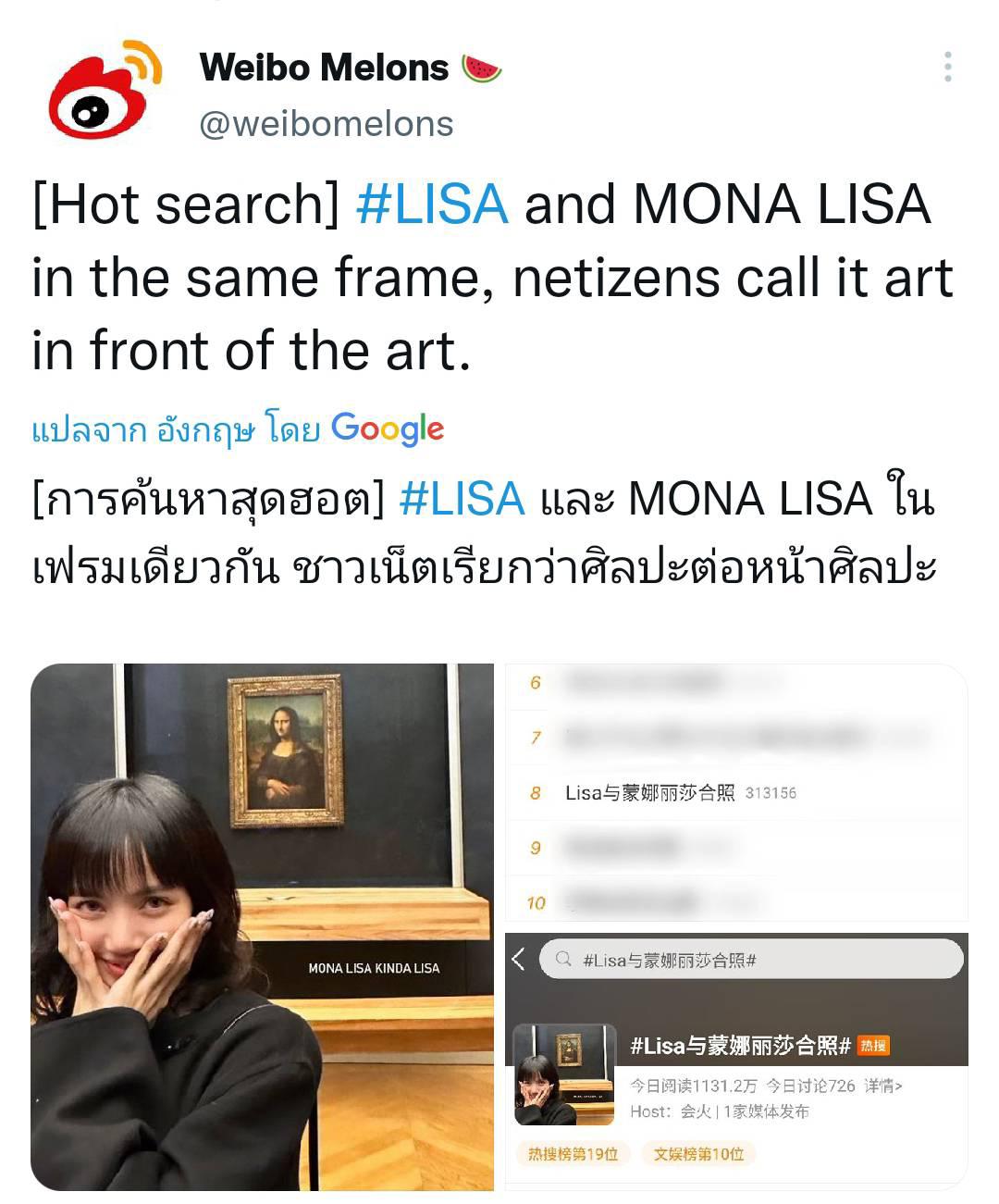Tap the search magnifier icon in the Weibo bar
This screenshot has height=1204, width=999.
pos(562,959)
